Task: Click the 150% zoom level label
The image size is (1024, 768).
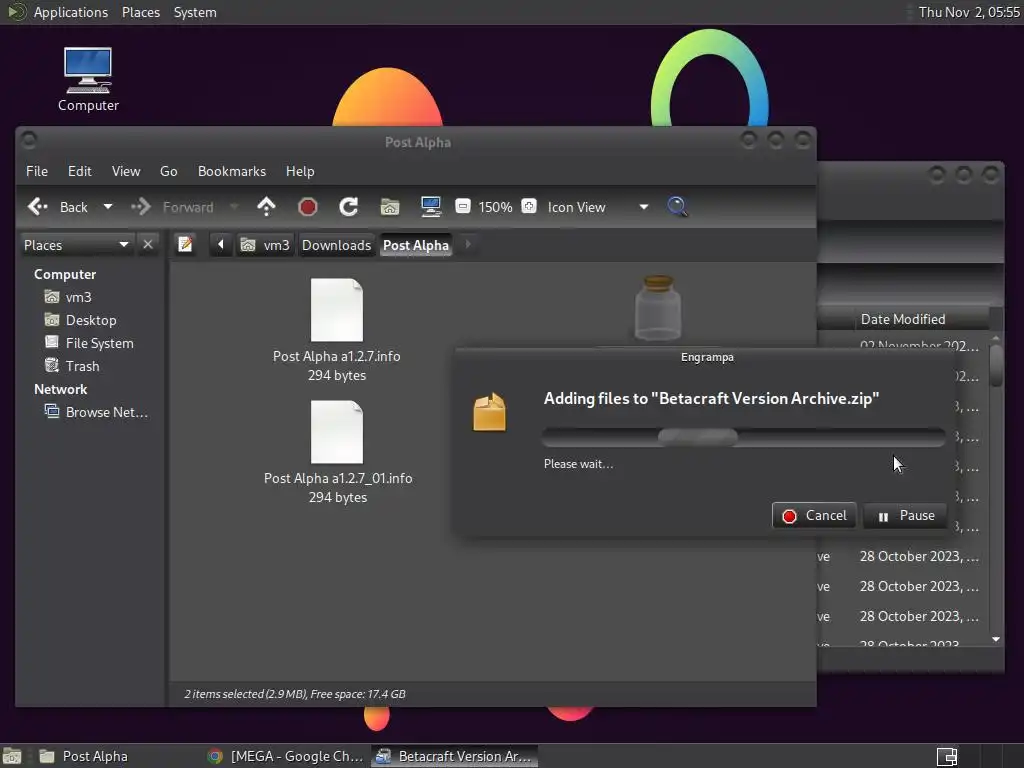Action: (x=495, y=207)
